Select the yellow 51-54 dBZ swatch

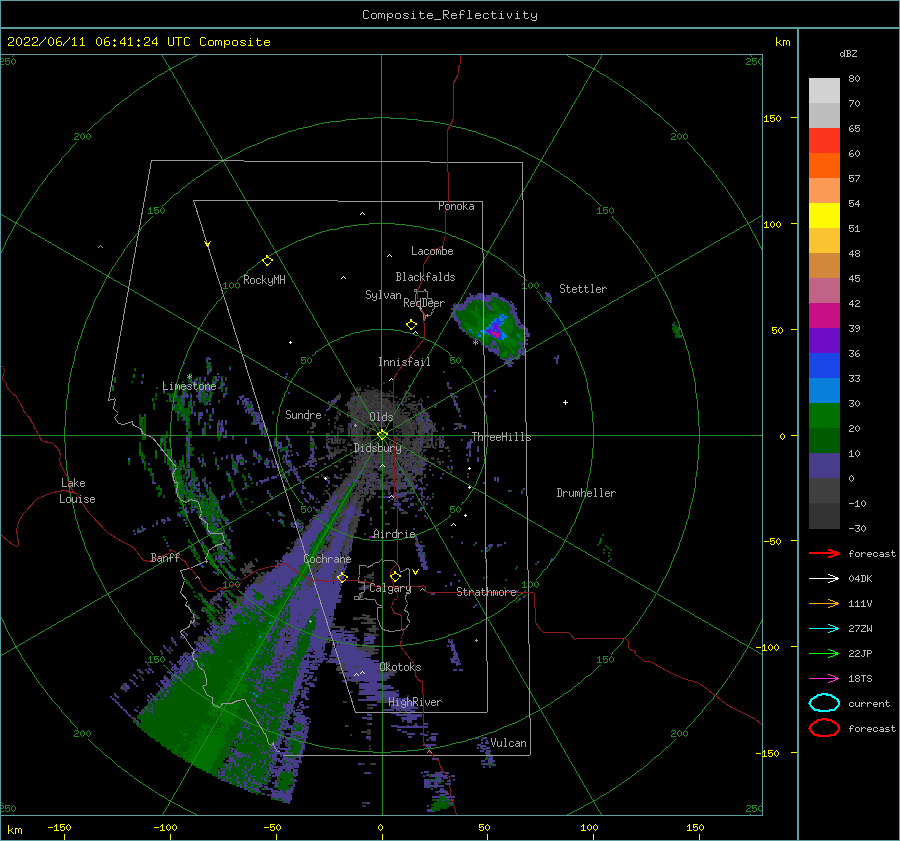[824, 215]
